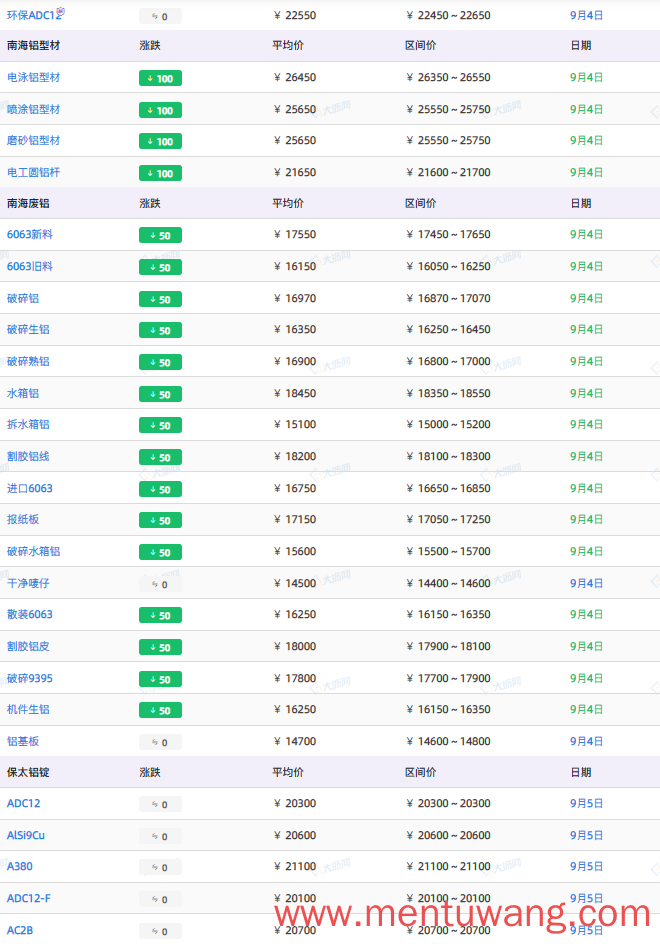660x944 pixels.
Task: Click the green ↓50 badge for 破碎生铝
Action: pos(160,331)
